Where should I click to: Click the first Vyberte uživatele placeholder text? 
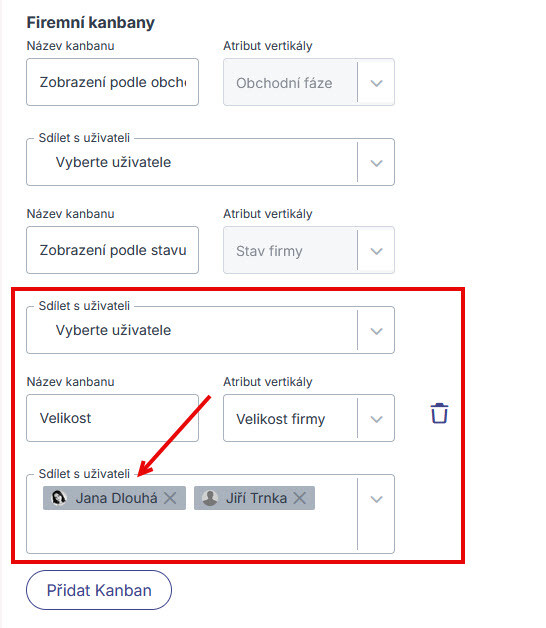[113, 162]
